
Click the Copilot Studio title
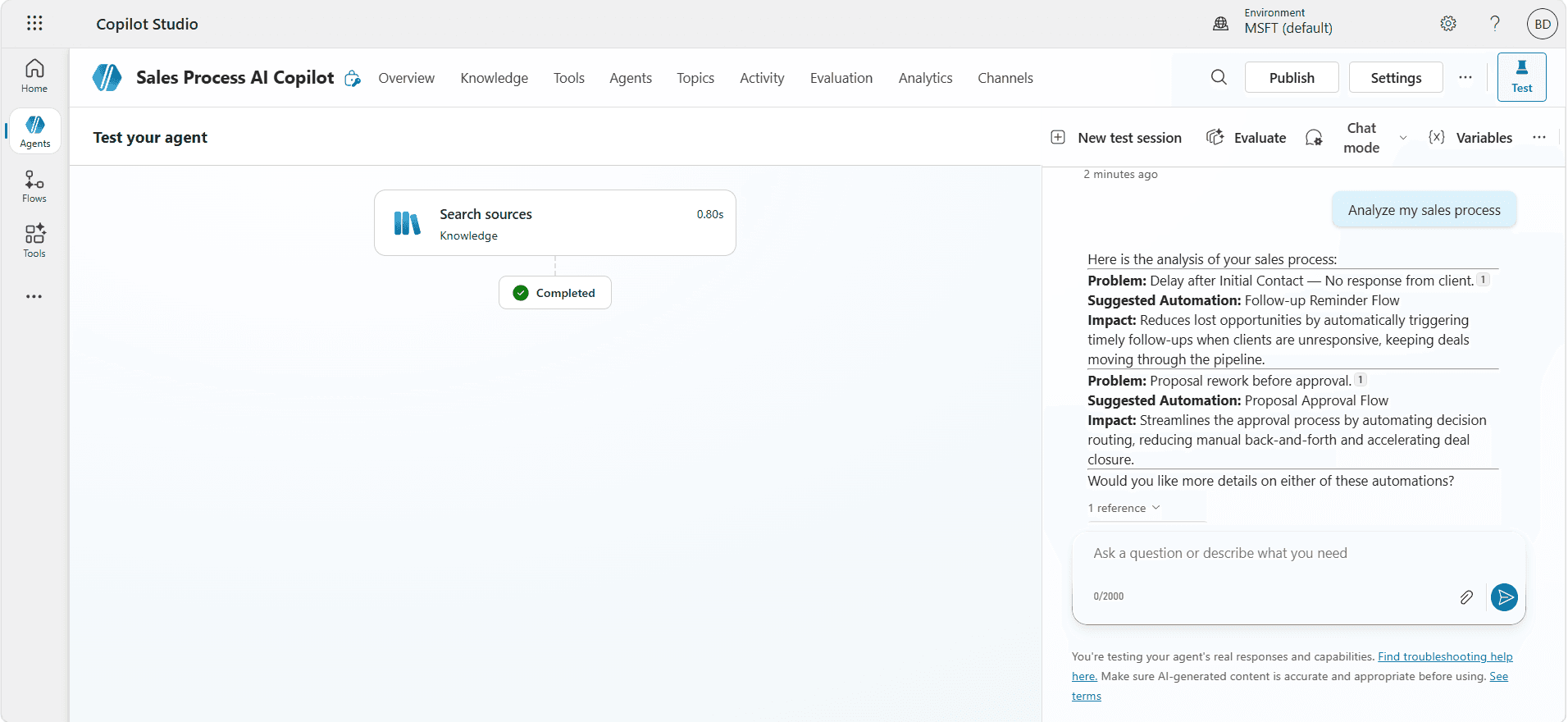[x=147, y=24]
